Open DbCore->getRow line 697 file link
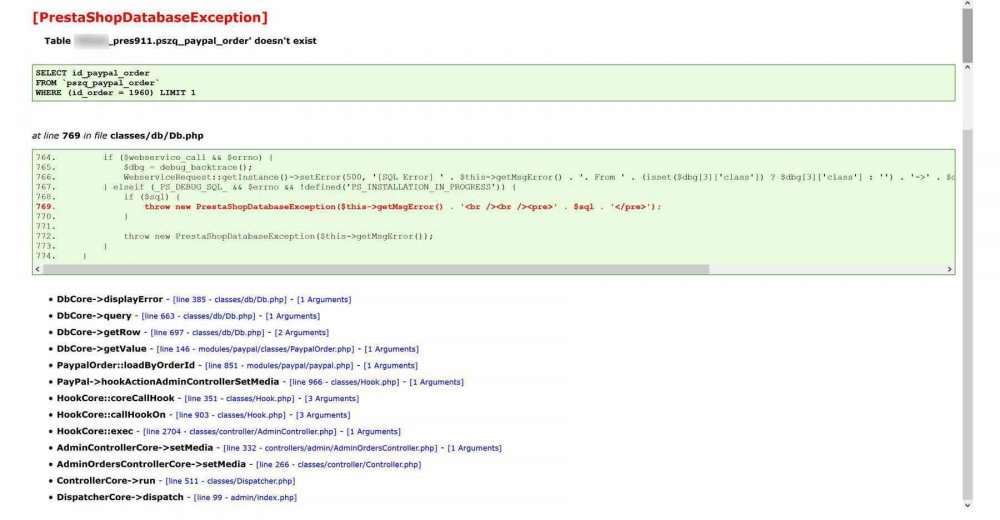 pos(207,332)
